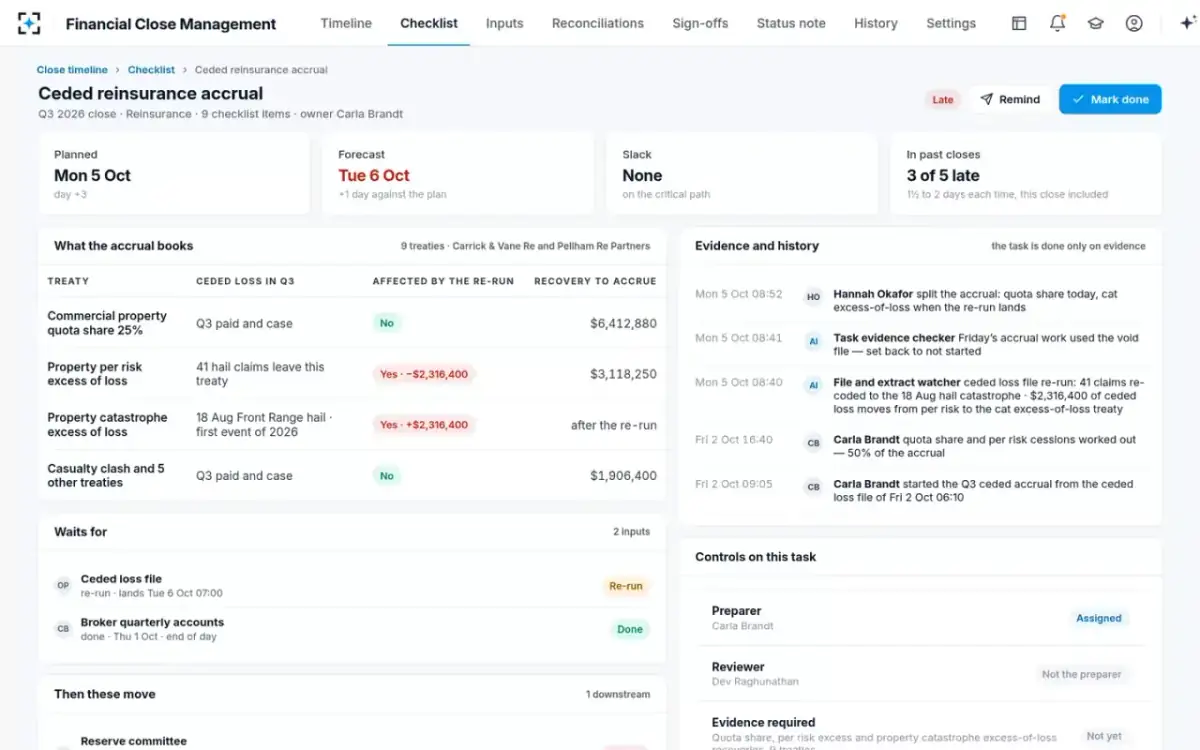The width and height of the screenshot is (1200, 750).
Task: Click the Re-run badge for Ceded loss file
Action: tap(626, 586)
